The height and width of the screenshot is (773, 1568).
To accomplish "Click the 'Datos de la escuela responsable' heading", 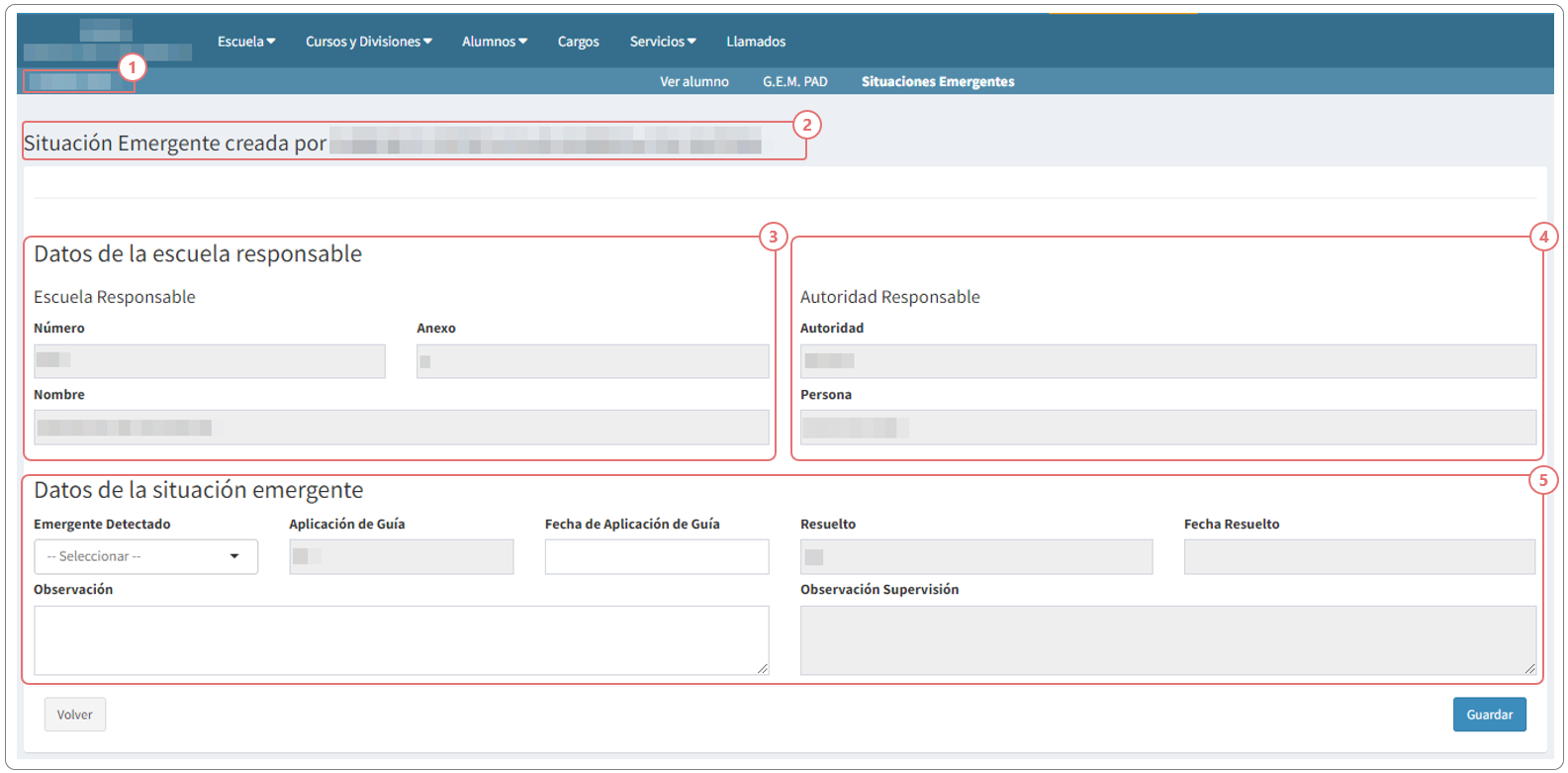I will pyautogui.click(x=198, y=254).
